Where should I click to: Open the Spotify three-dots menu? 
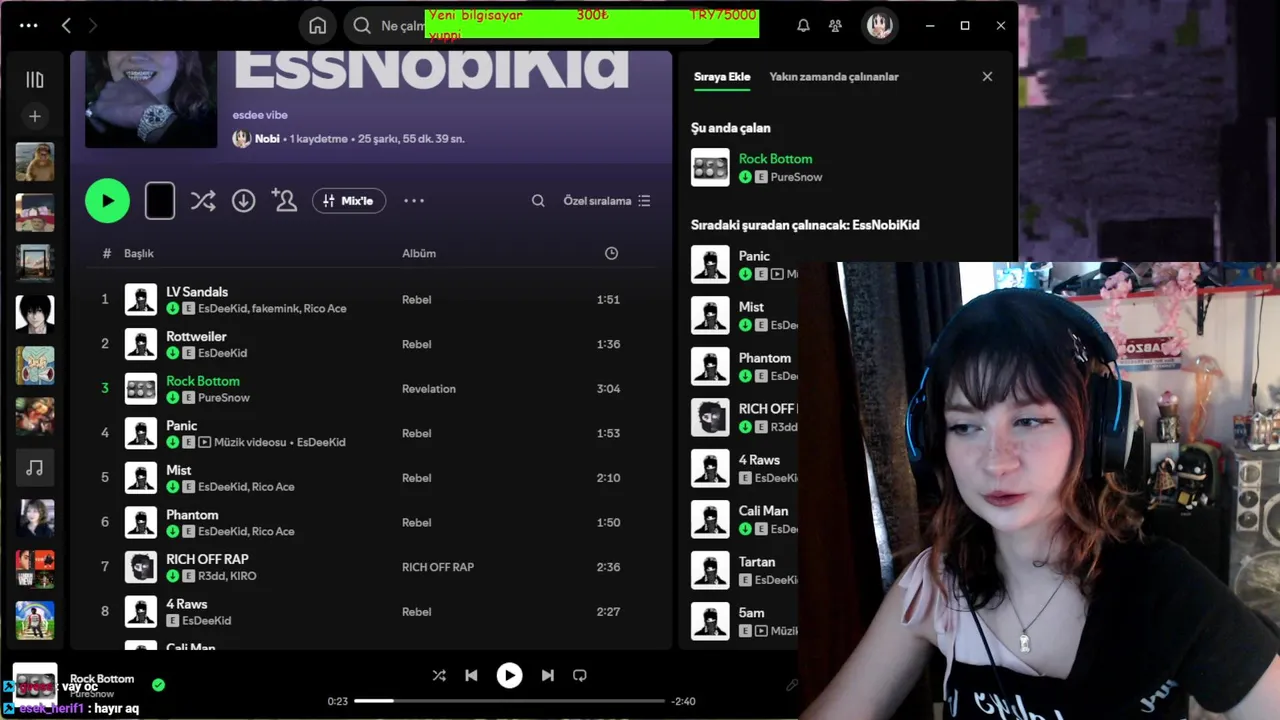tap(28, 26)
